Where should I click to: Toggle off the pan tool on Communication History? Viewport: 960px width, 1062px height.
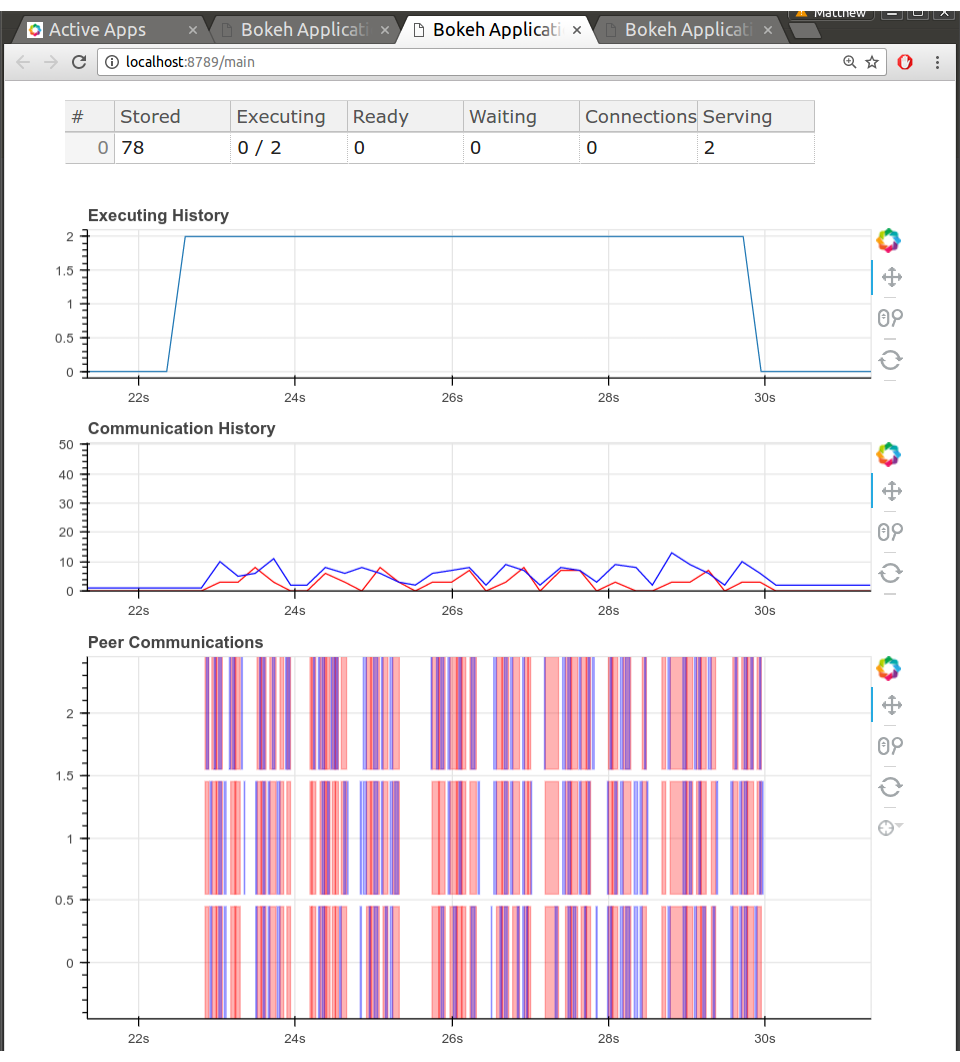click(x=889, y=490)
